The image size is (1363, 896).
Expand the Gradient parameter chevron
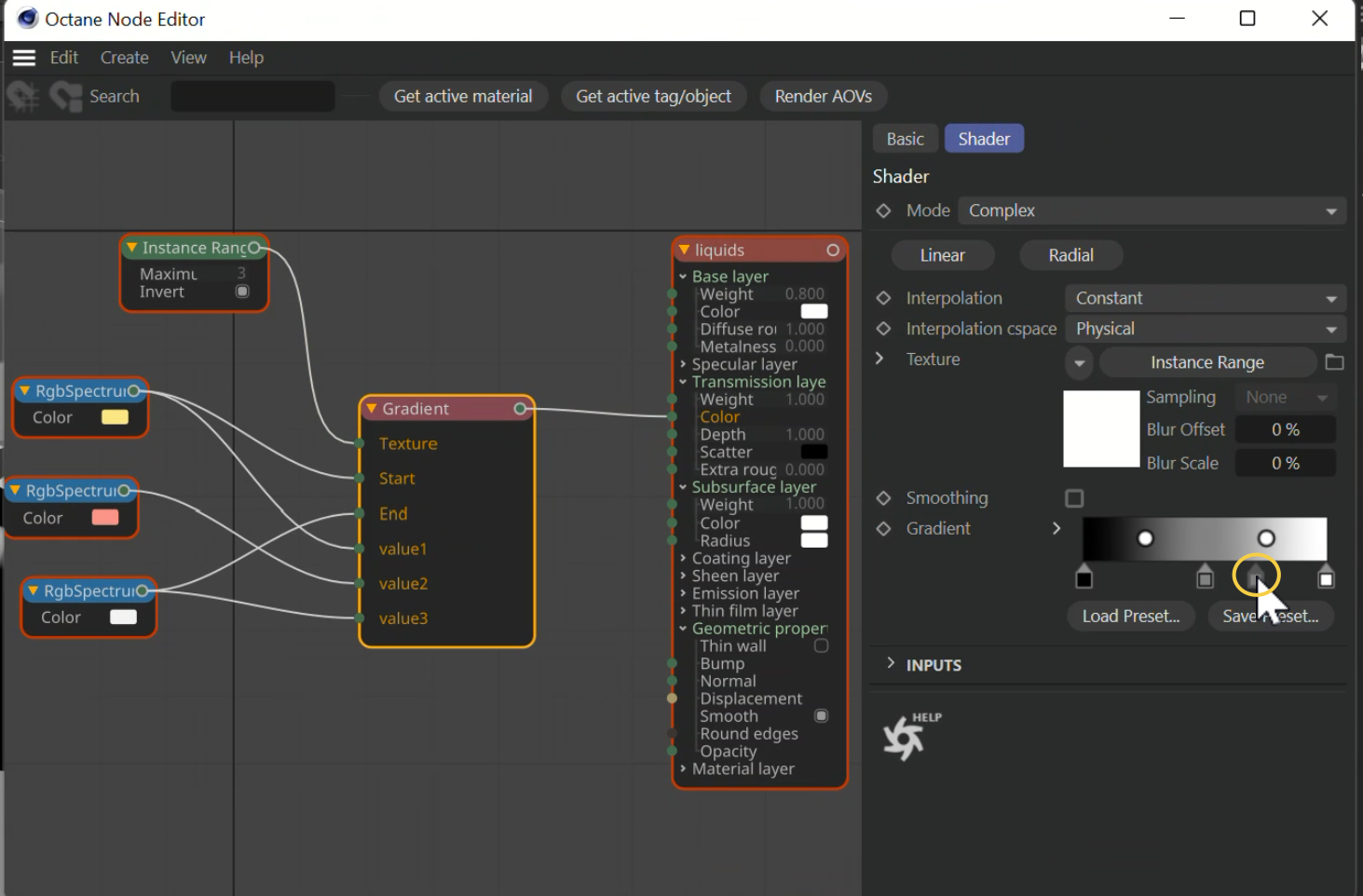tap(1056, 528)
